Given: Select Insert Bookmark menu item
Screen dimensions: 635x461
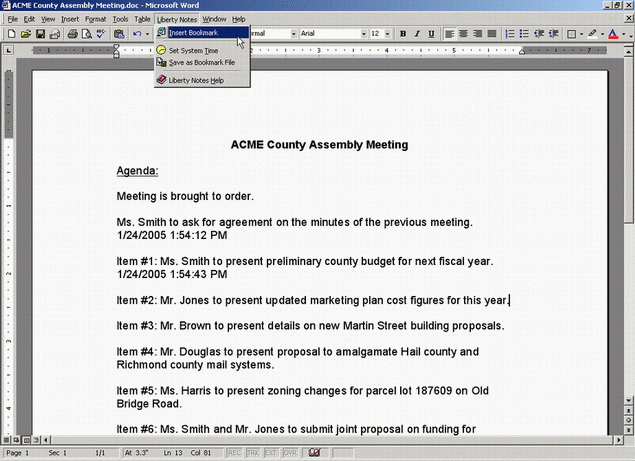Looking at the screenshot, I should pos(202,32).
